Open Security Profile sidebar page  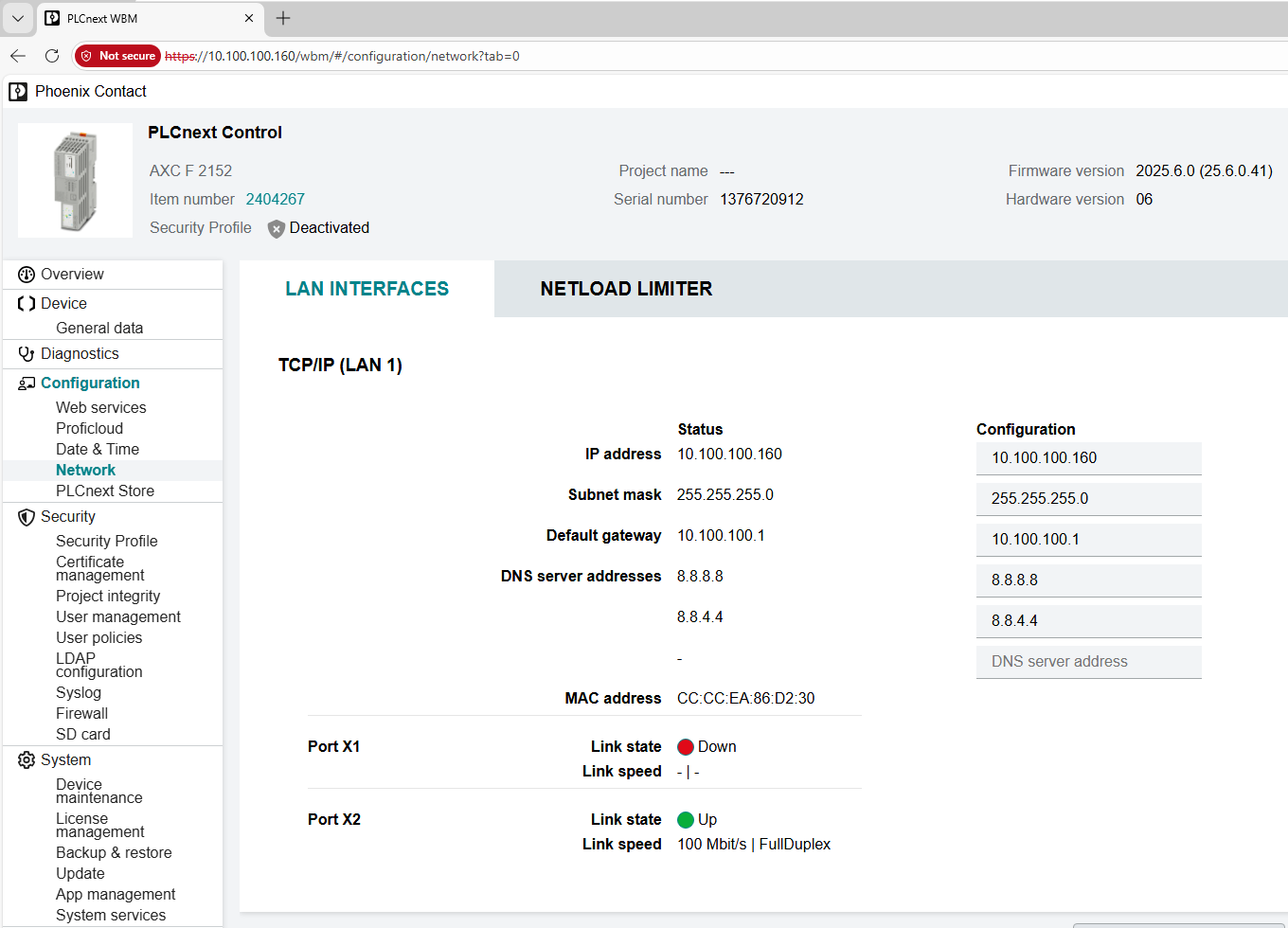pos(107,542)
